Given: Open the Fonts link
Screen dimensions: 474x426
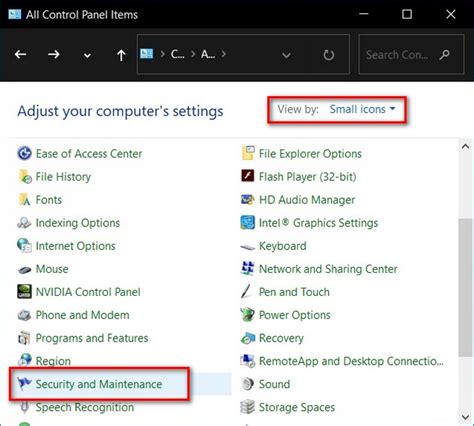Looking at the screenshot, I should coord(49,200).
